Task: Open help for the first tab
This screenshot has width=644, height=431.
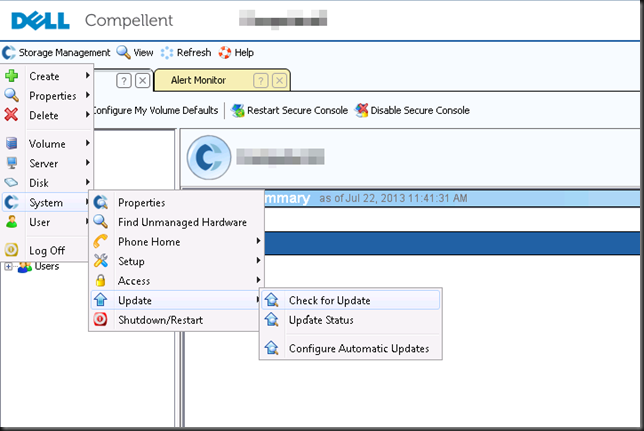Action: [124, 80]
